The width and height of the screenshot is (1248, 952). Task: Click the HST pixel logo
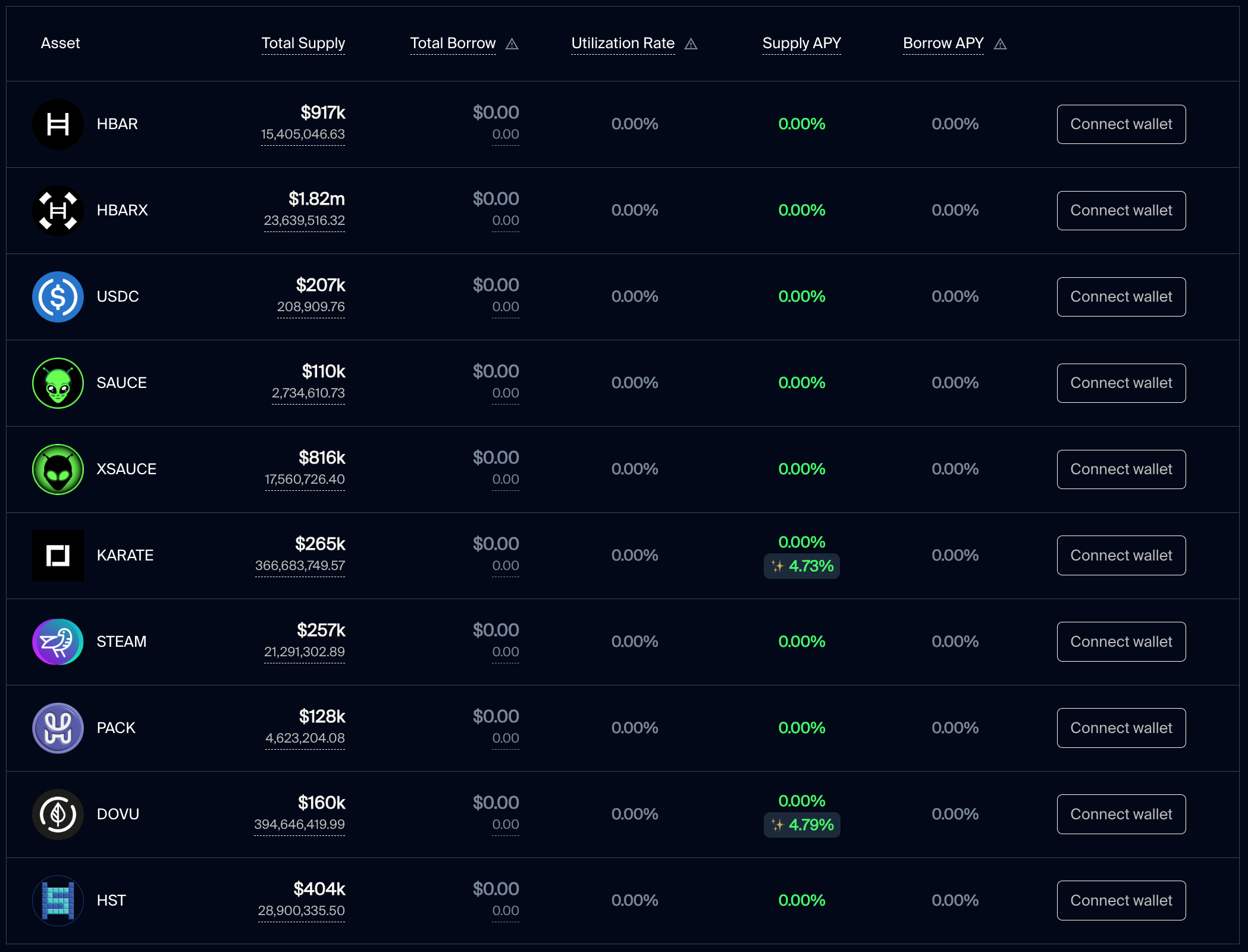pos(58,901)
